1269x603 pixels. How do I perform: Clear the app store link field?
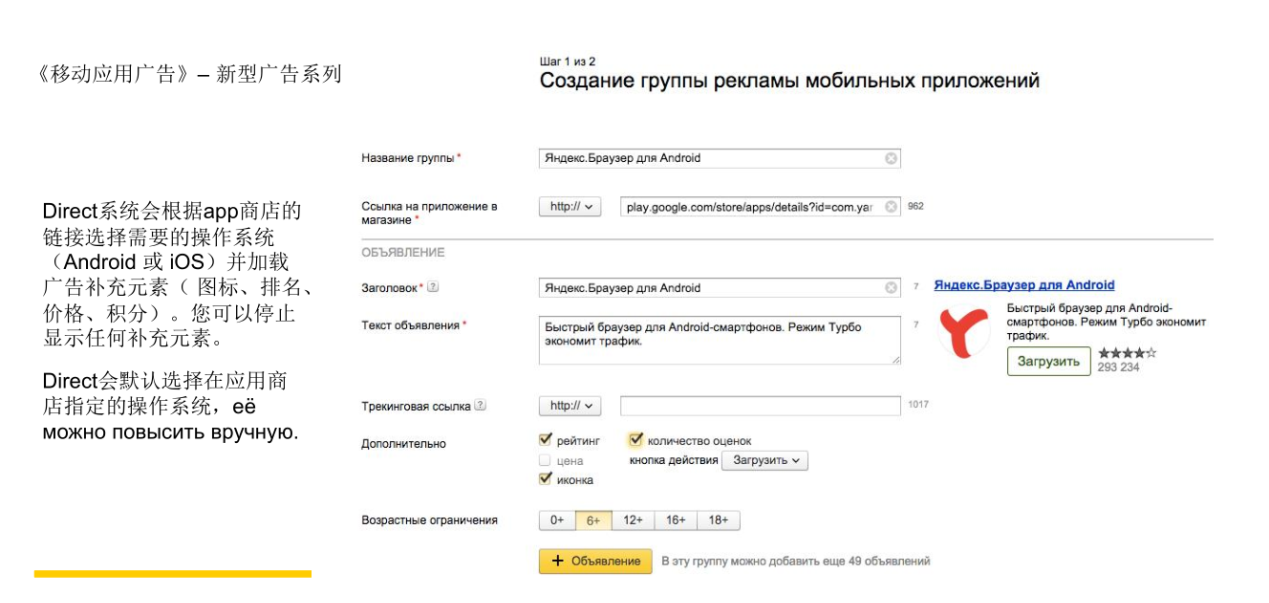pos(891,207)
